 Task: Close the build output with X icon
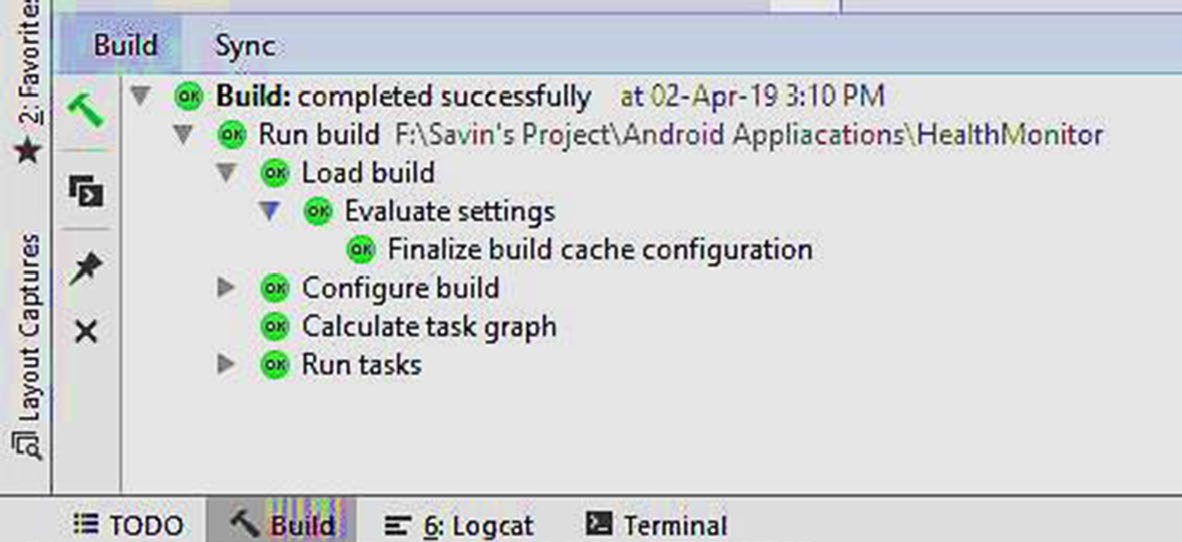coord(86,331)
